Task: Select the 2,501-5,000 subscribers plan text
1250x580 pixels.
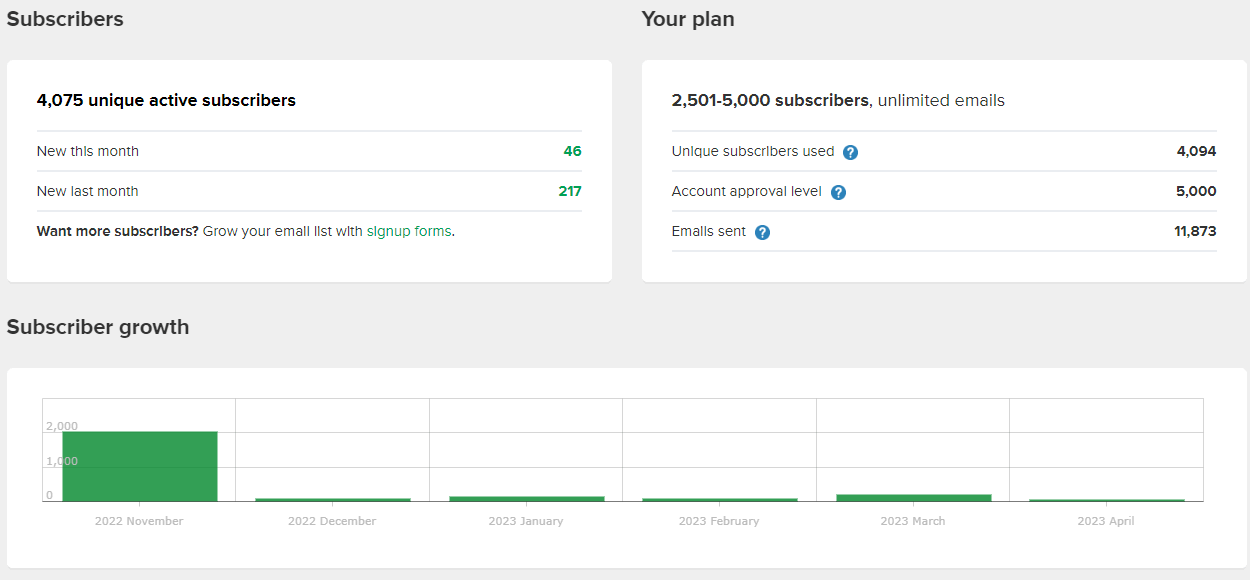Action: (770, 100)
